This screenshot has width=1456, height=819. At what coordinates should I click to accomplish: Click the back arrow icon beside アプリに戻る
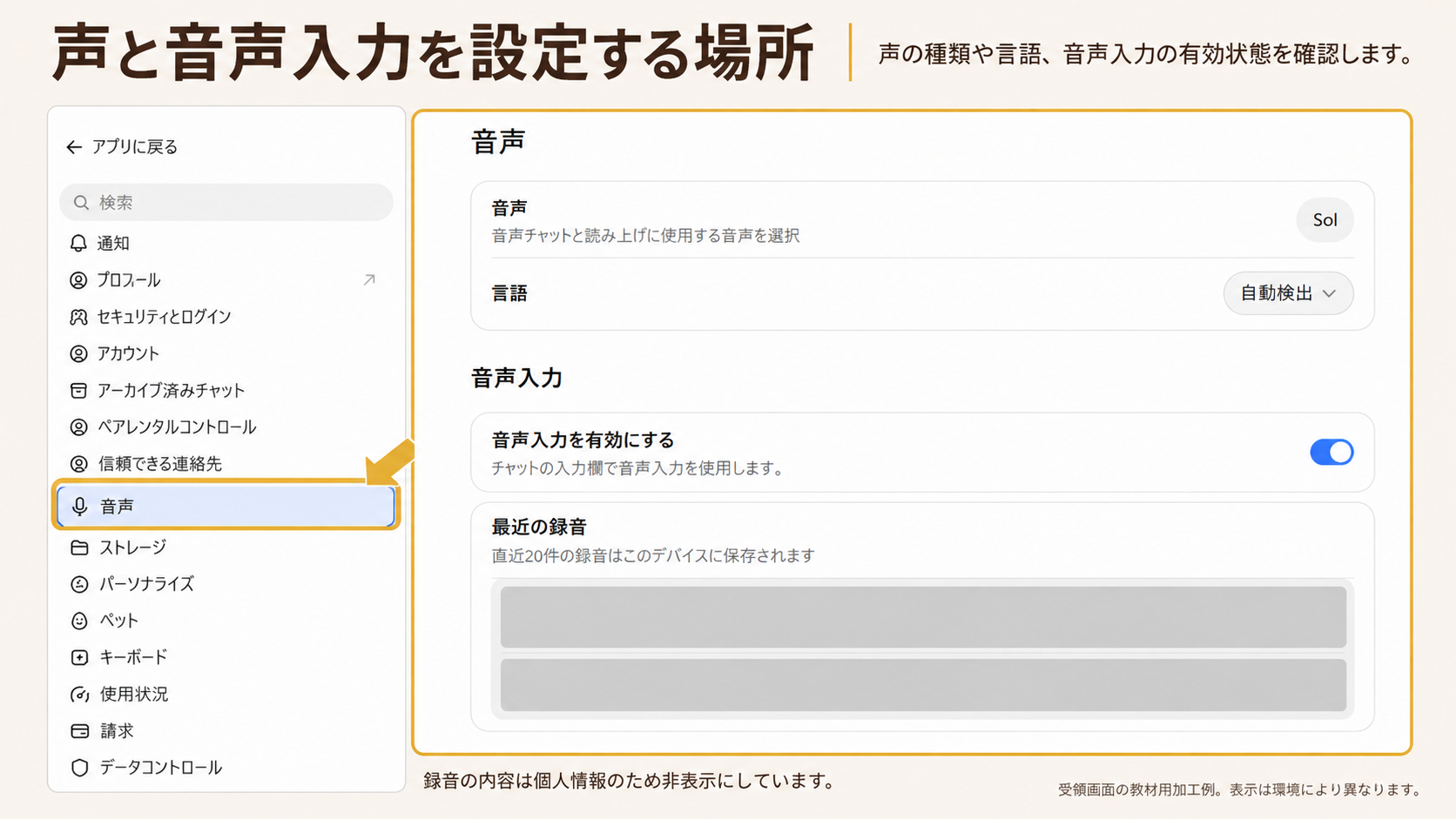pos(74,147)
